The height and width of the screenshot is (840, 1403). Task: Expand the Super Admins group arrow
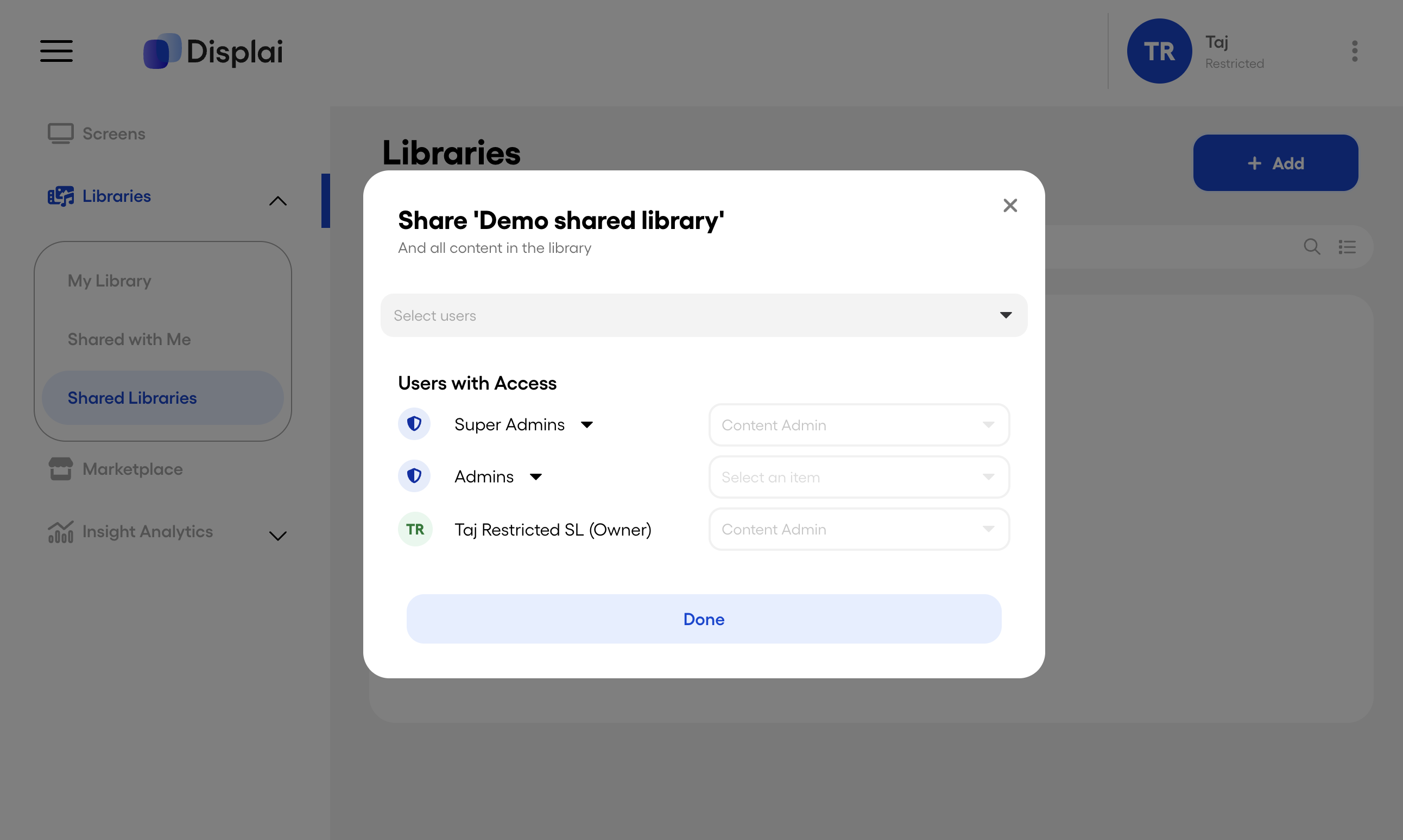click(x=586, y=424)
